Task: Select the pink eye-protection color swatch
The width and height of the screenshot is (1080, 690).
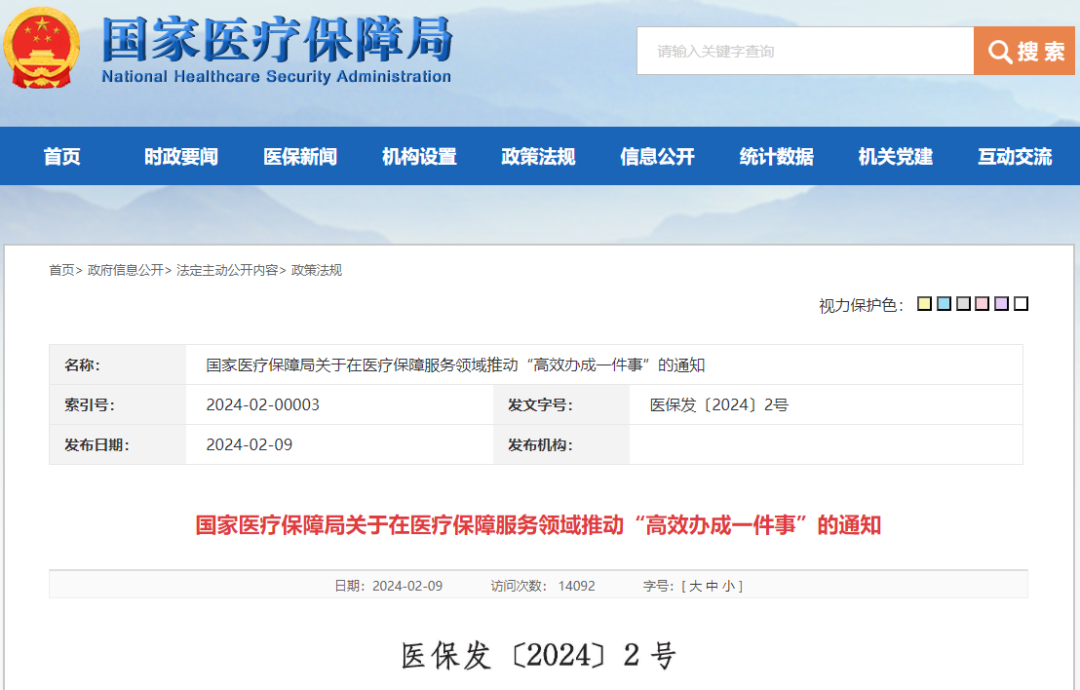Action: 982,304
